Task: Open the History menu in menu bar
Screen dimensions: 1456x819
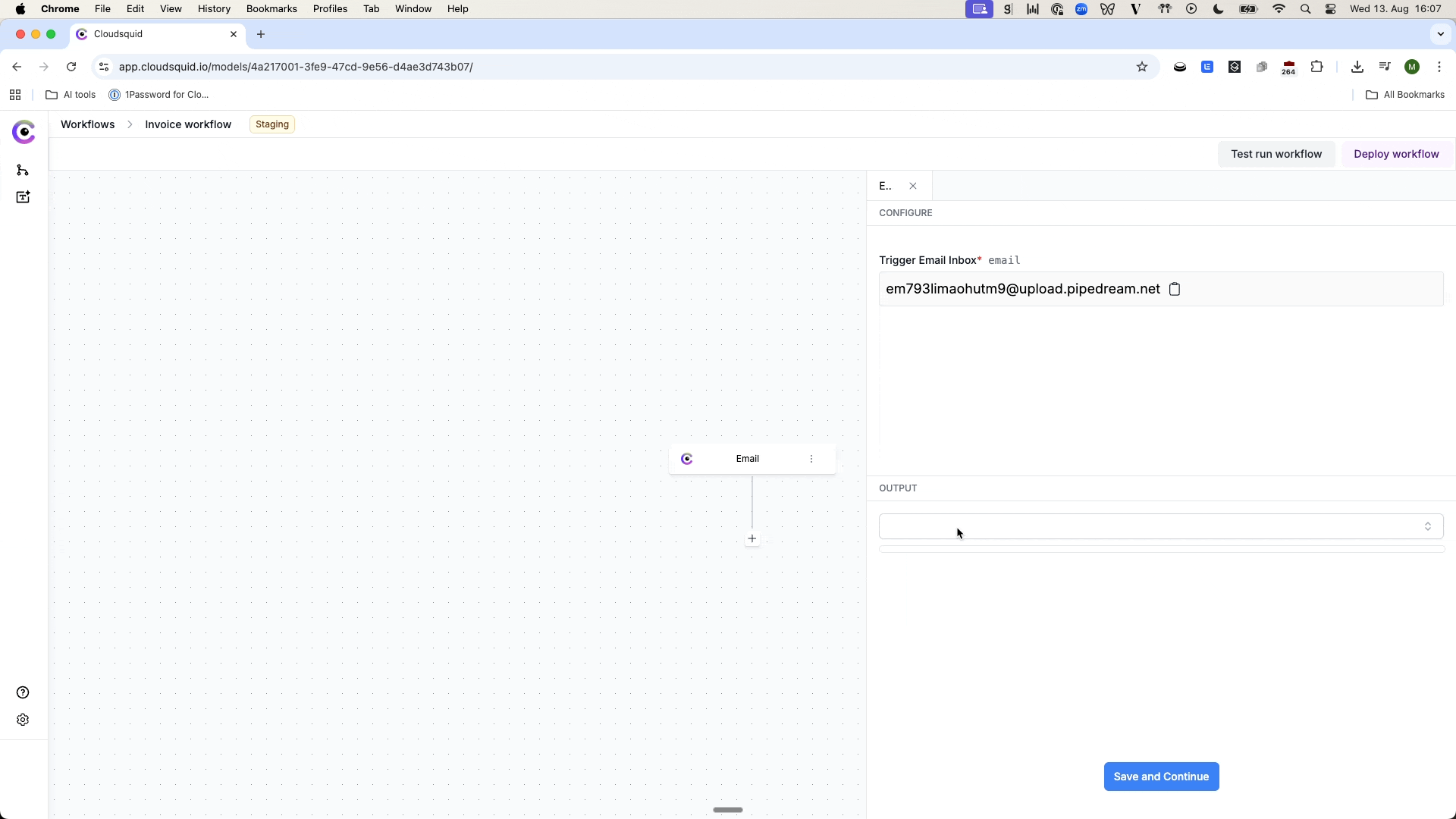Action: click(x=214, y=9)
